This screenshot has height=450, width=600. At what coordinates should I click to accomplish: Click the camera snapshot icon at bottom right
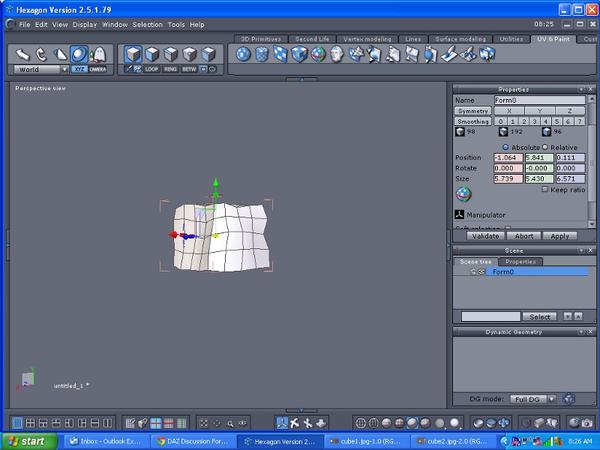click(x=587, y=423)
